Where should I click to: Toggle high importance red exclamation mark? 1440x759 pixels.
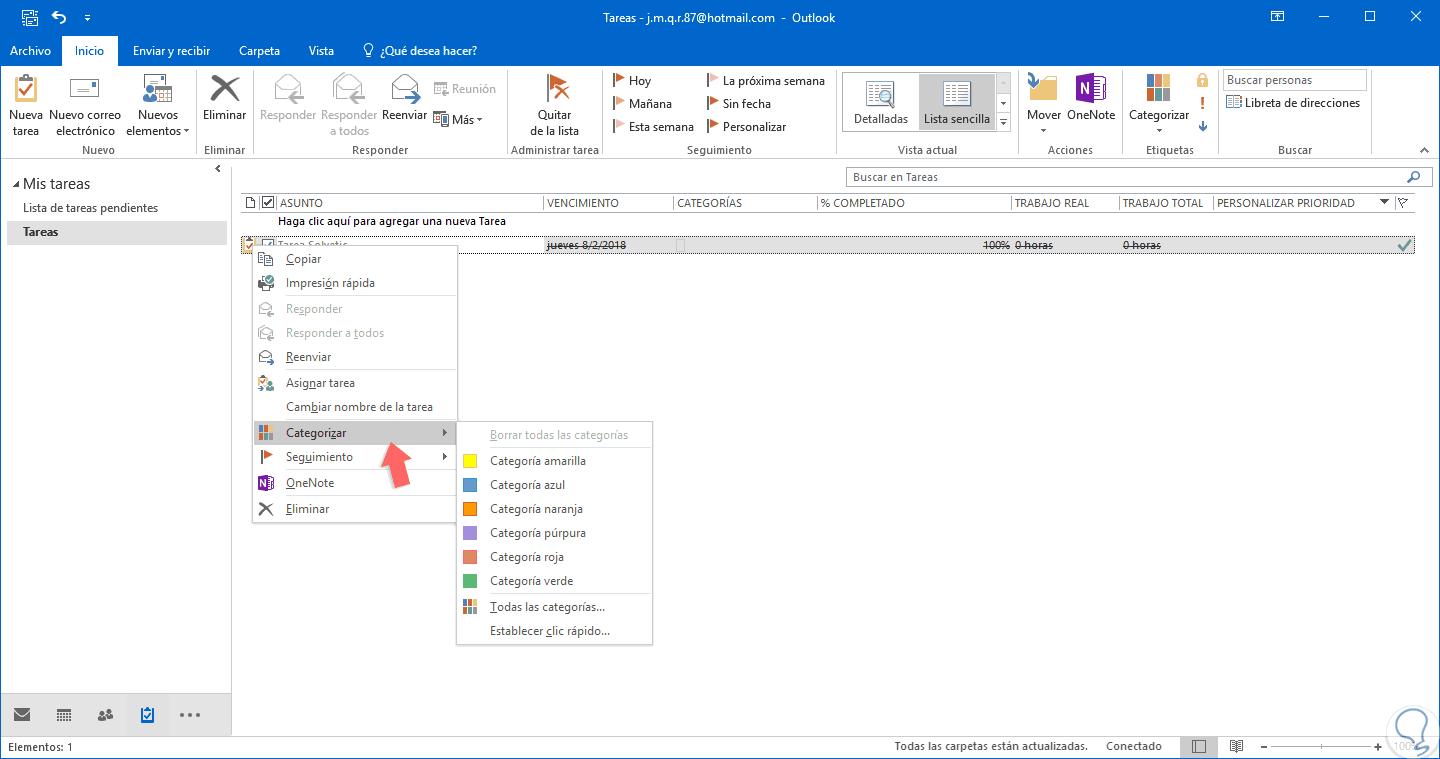pos(1203,103)
